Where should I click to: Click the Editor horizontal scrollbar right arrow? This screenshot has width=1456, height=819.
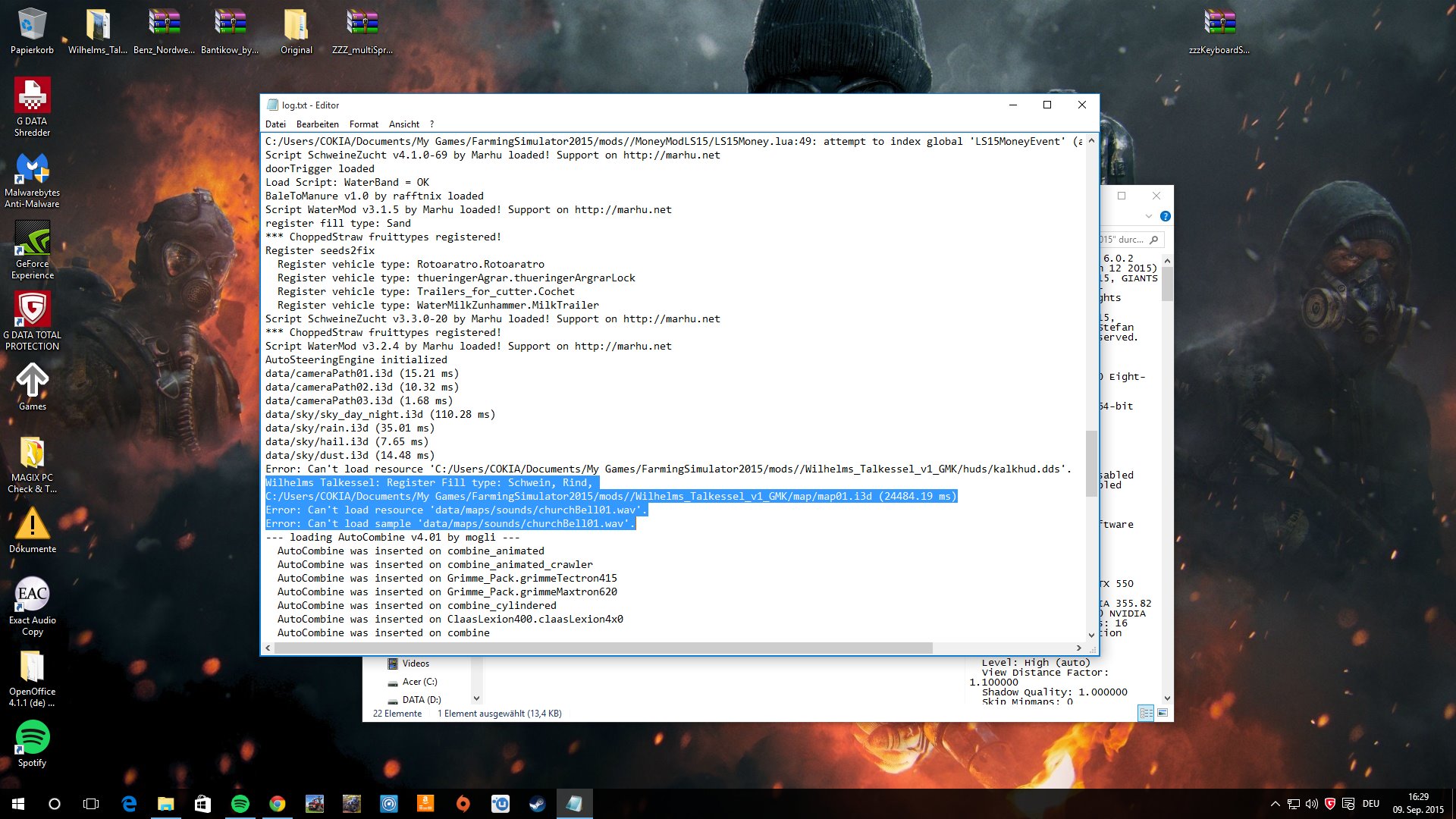(1078, 648)
